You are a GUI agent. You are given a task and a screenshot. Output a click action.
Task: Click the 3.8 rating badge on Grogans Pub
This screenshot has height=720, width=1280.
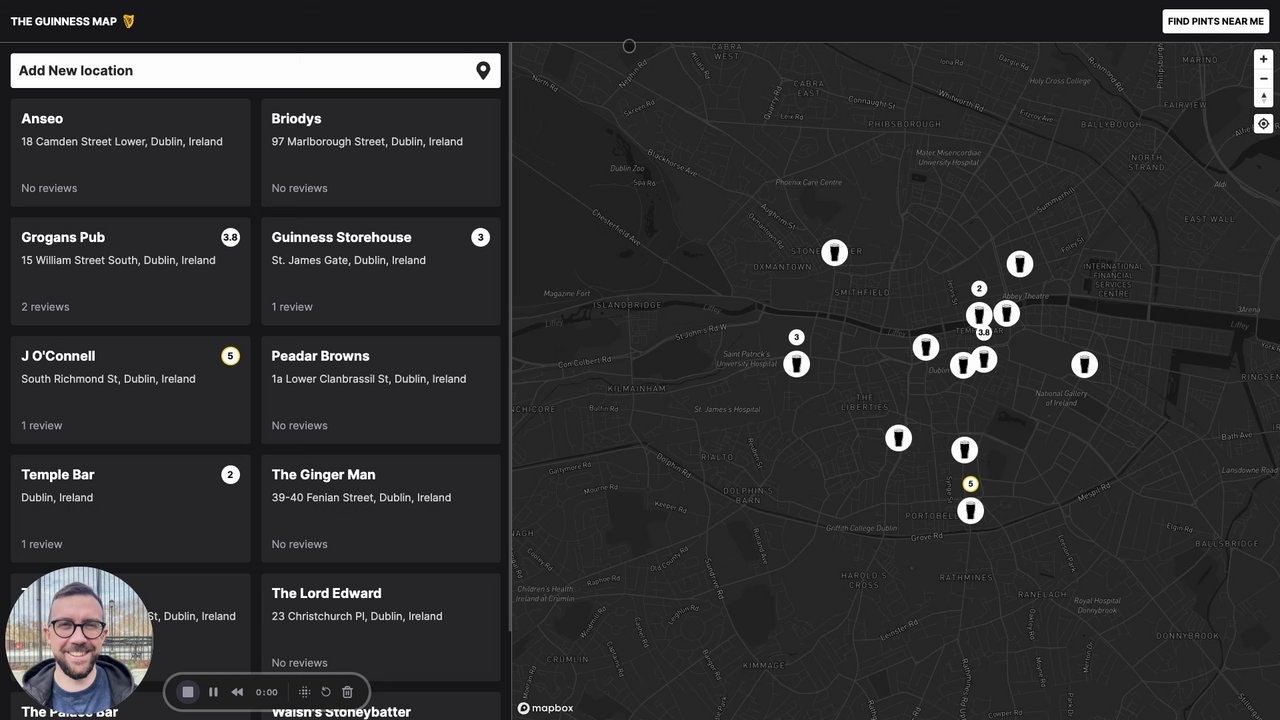(x=230, y=237)
